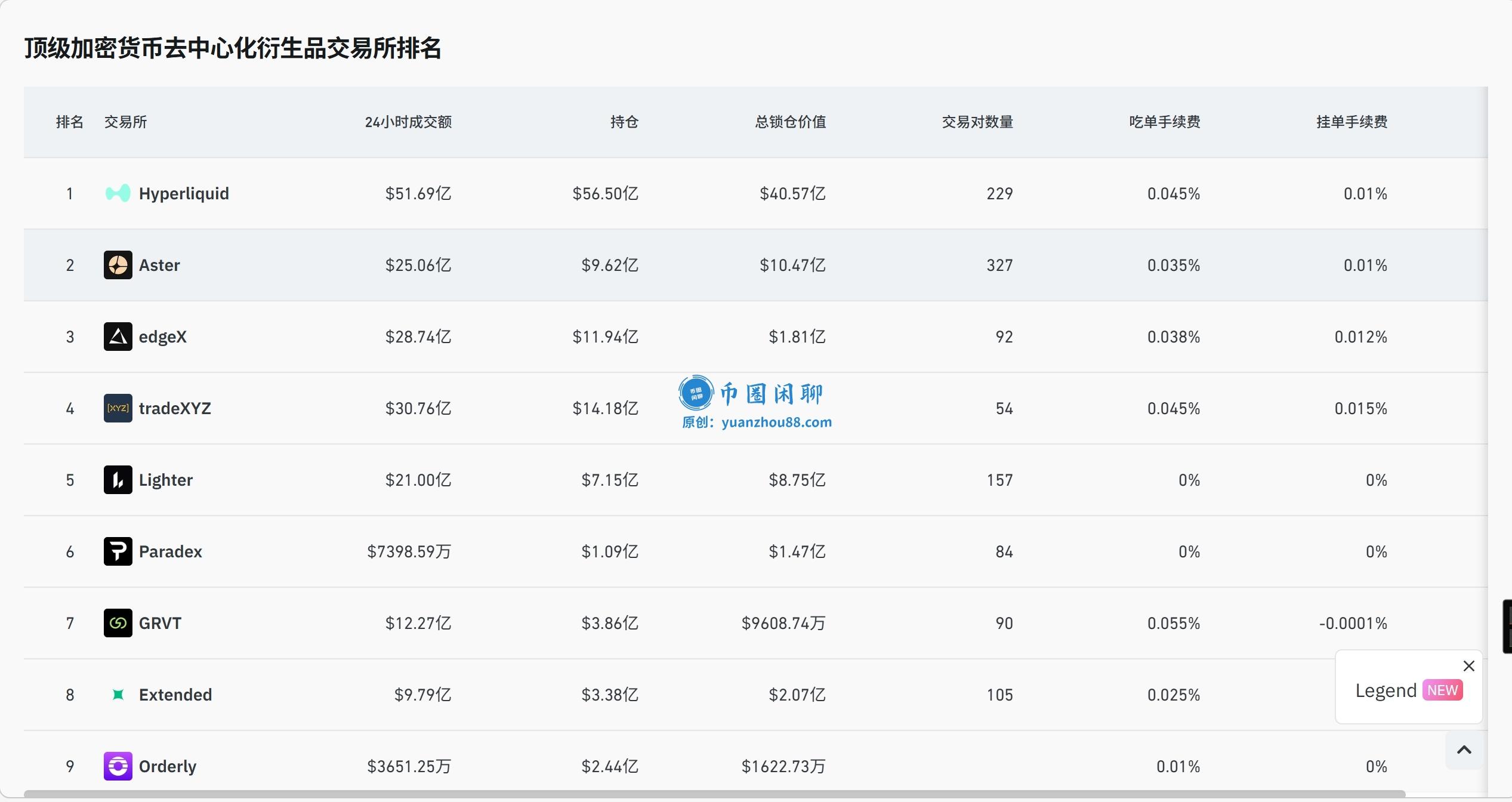The width and height of the screenshot is (1512, 802).
Task: Click the Extended green star icon
Action: point(118,695)
